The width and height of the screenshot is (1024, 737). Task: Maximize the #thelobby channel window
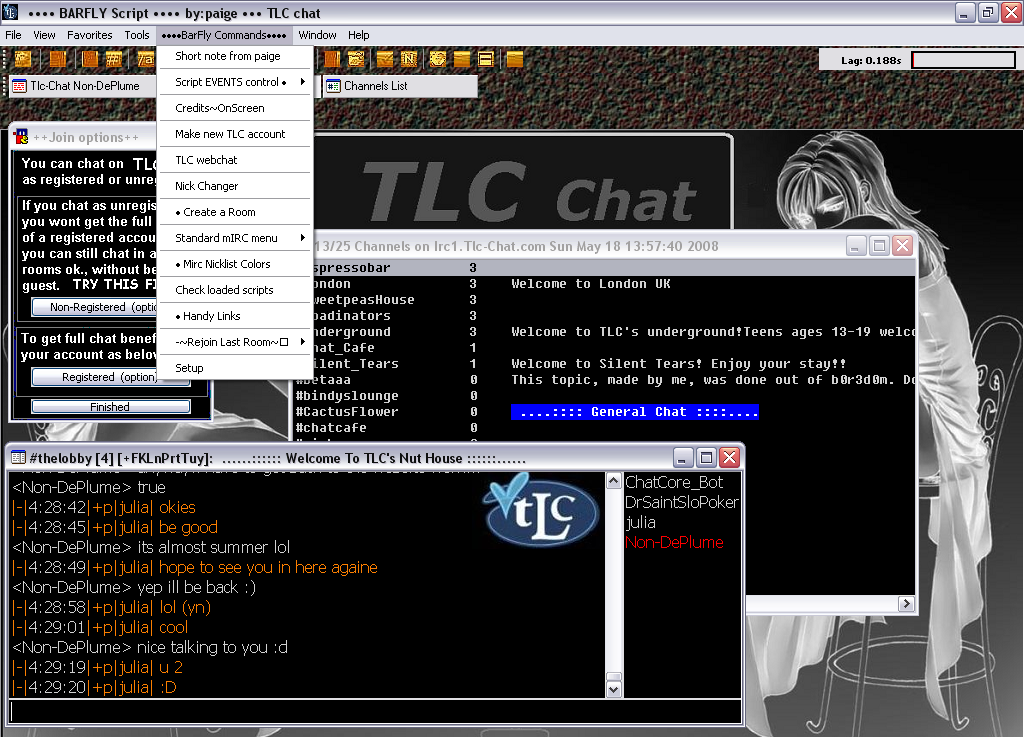pyautogui.click(x=706, y=458)
